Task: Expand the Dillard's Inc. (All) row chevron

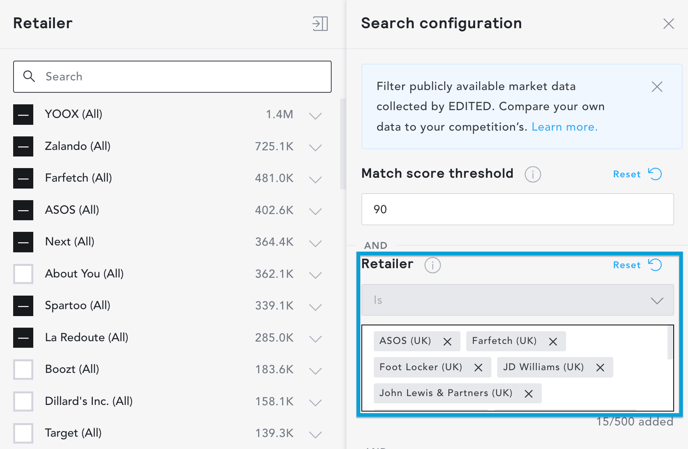Action: (315, 402)
